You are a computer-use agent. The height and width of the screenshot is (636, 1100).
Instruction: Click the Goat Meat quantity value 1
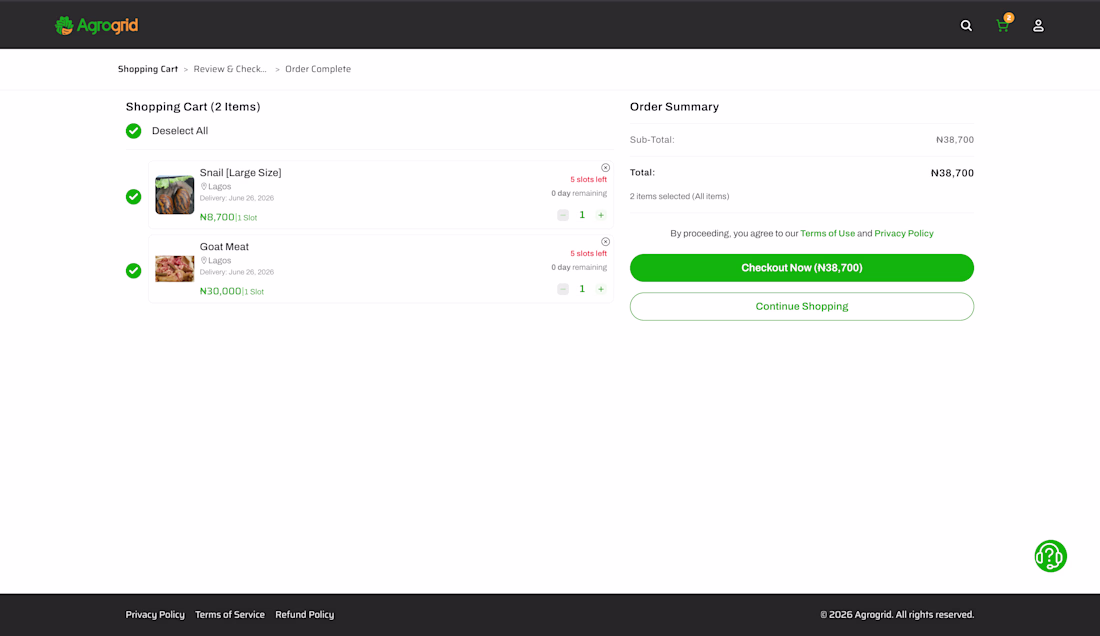pos(582,289)
